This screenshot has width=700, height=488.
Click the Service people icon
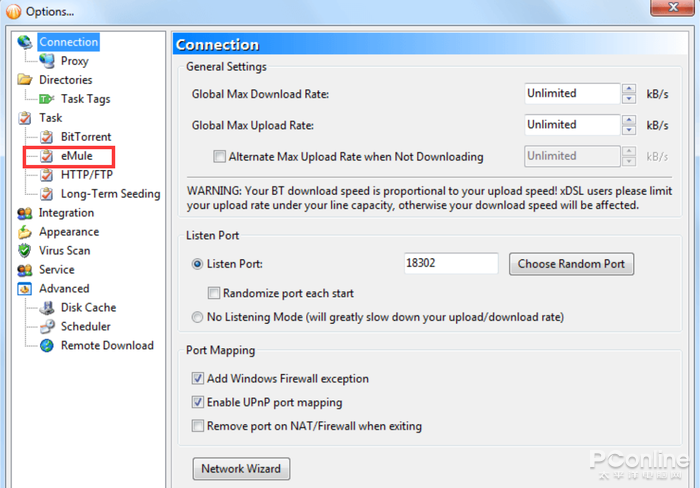pyautogui.click(x=25, y=270)
